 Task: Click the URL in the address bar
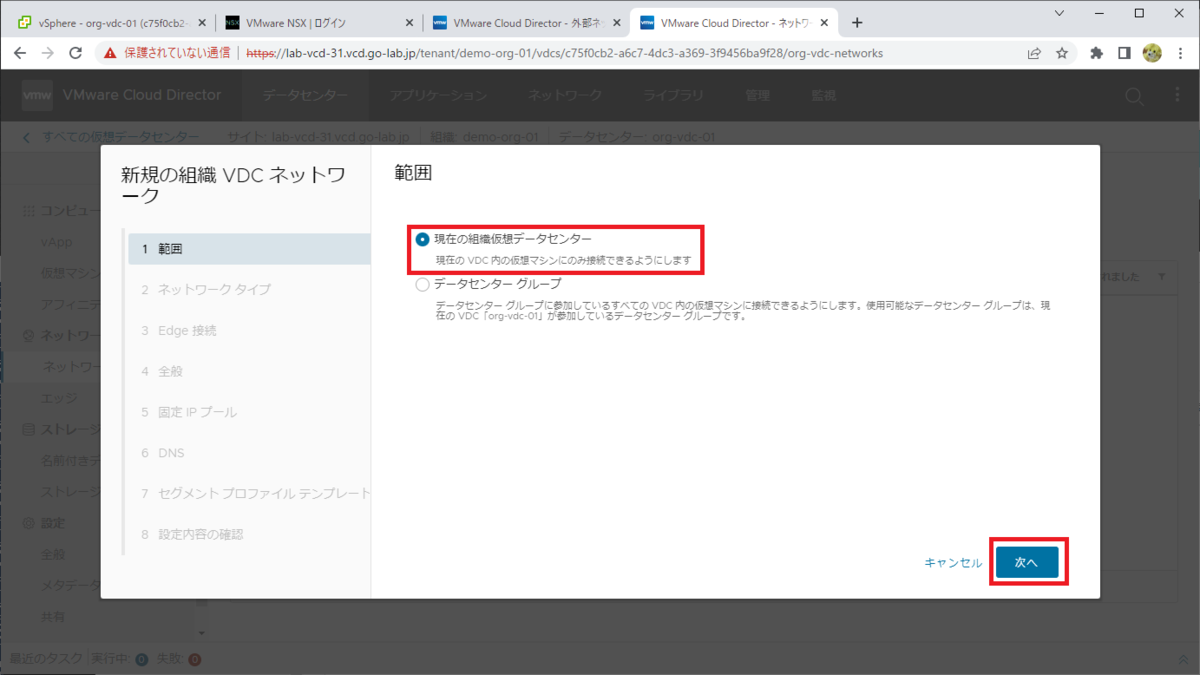[x=564, y=53]
